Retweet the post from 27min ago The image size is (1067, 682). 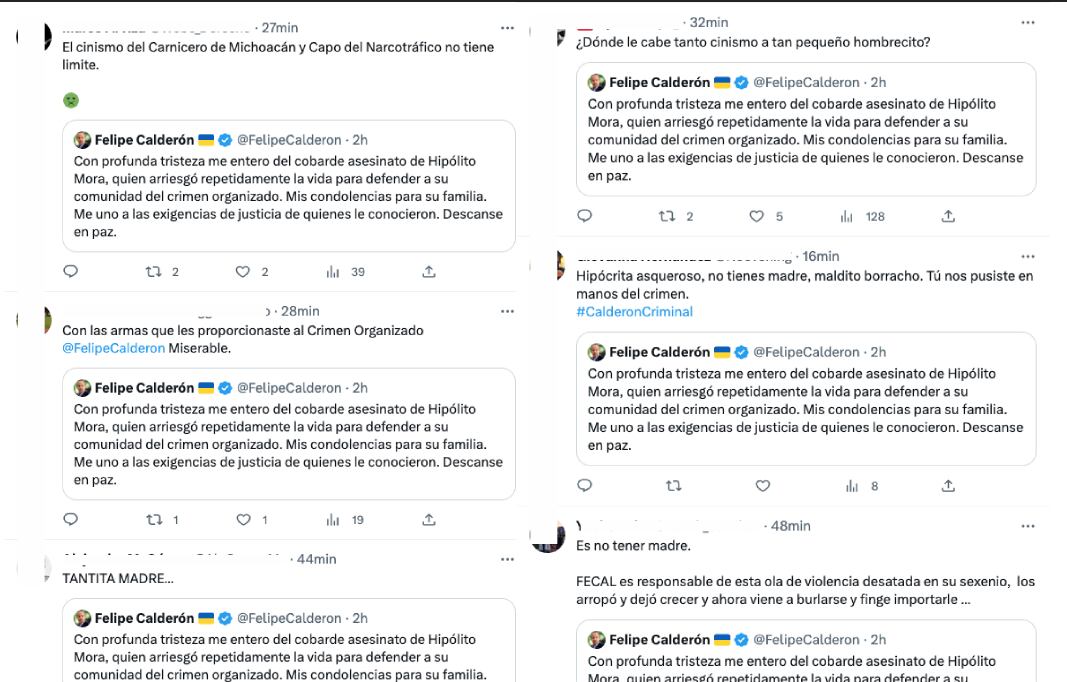tap(154, 271)
